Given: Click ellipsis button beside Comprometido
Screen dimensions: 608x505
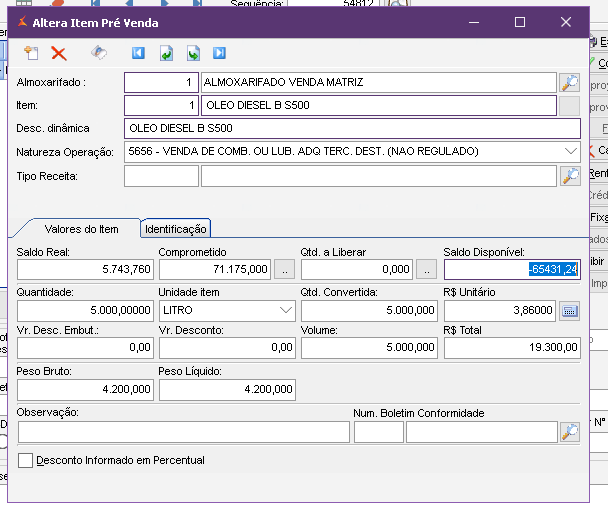Looking at the screenshot, I should [x=284, y=269].
